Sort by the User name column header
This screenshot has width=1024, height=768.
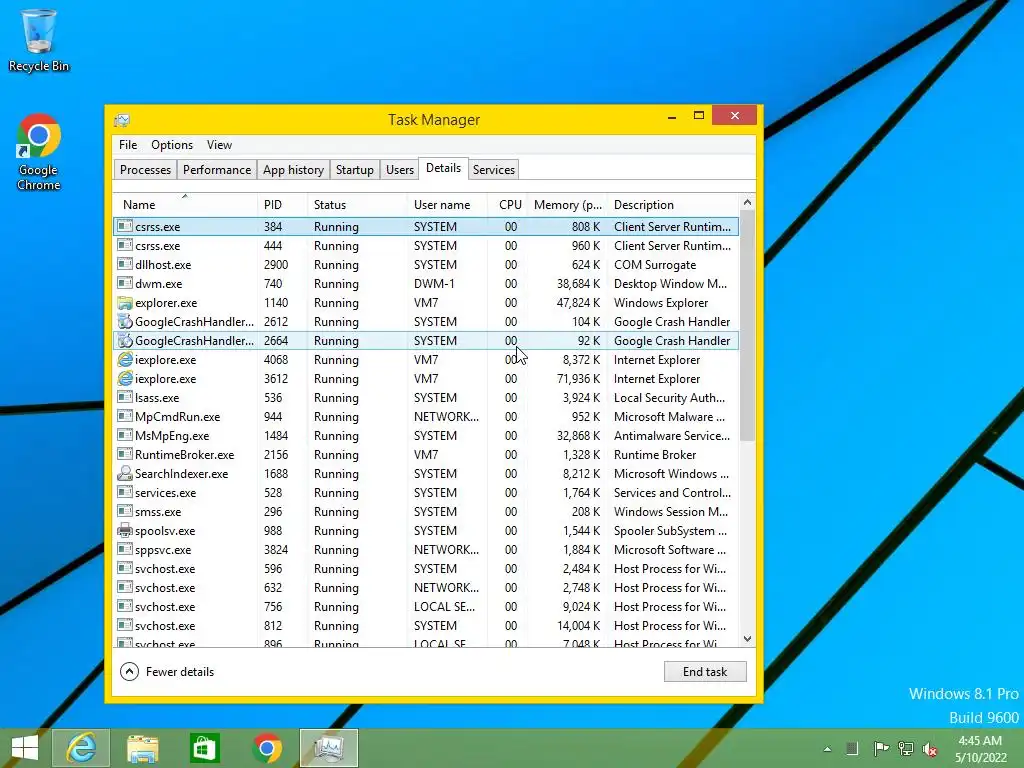tap(447, 204)
